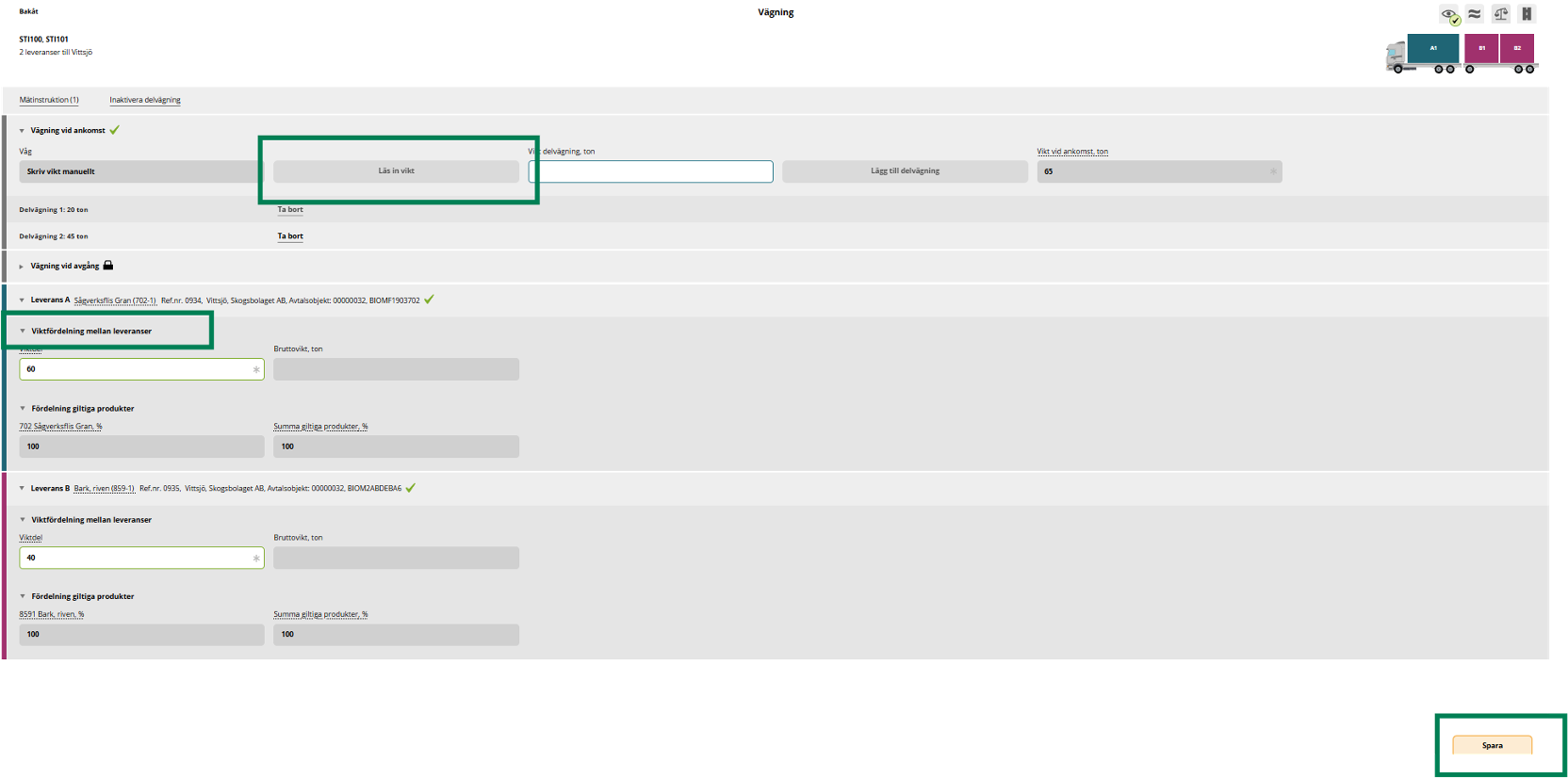Click text Delvägning 2: 45 ton
The width and height of the screenshot is (1568, 778).
54,236
